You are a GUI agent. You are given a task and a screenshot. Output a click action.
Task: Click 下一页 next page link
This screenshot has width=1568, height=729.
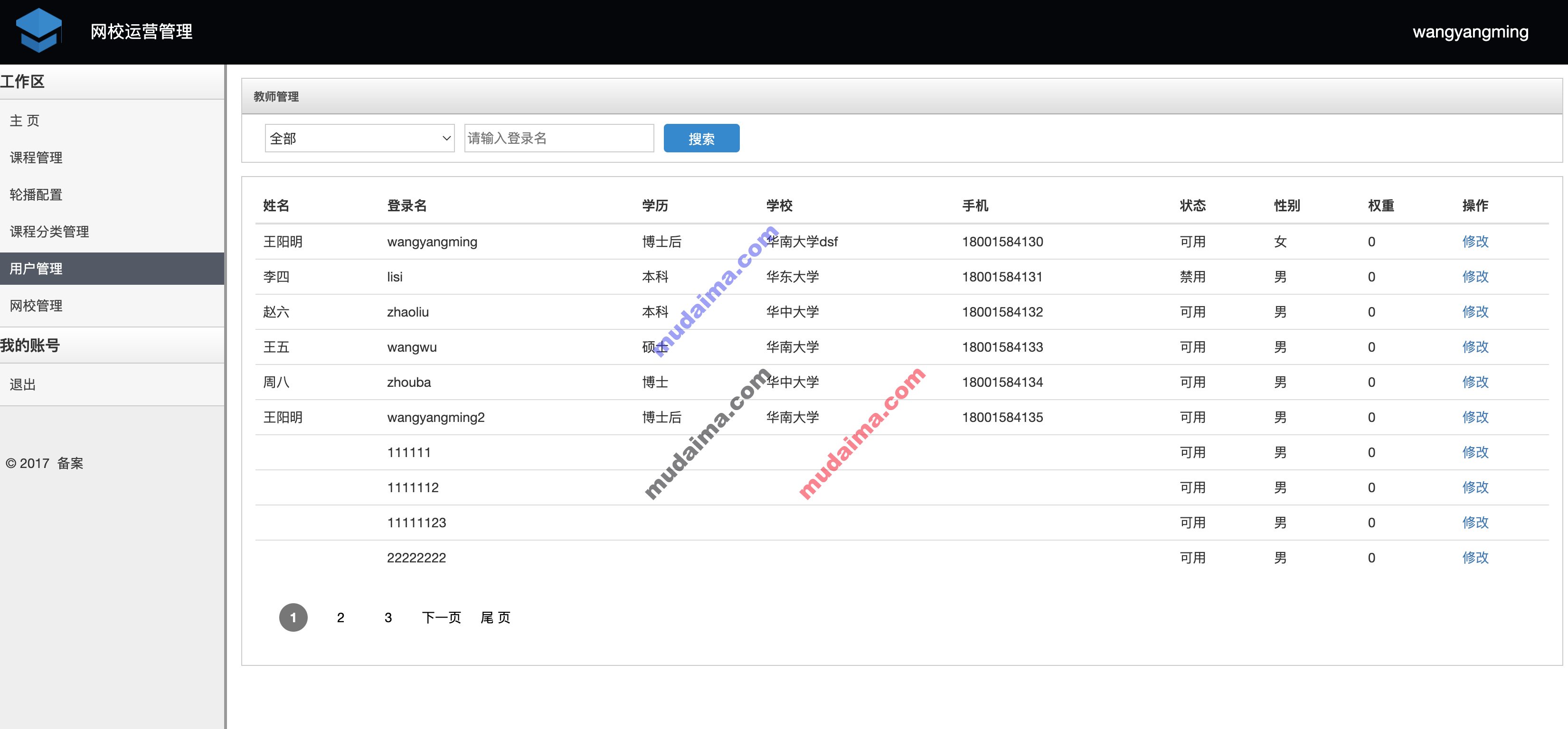point(441,617)
